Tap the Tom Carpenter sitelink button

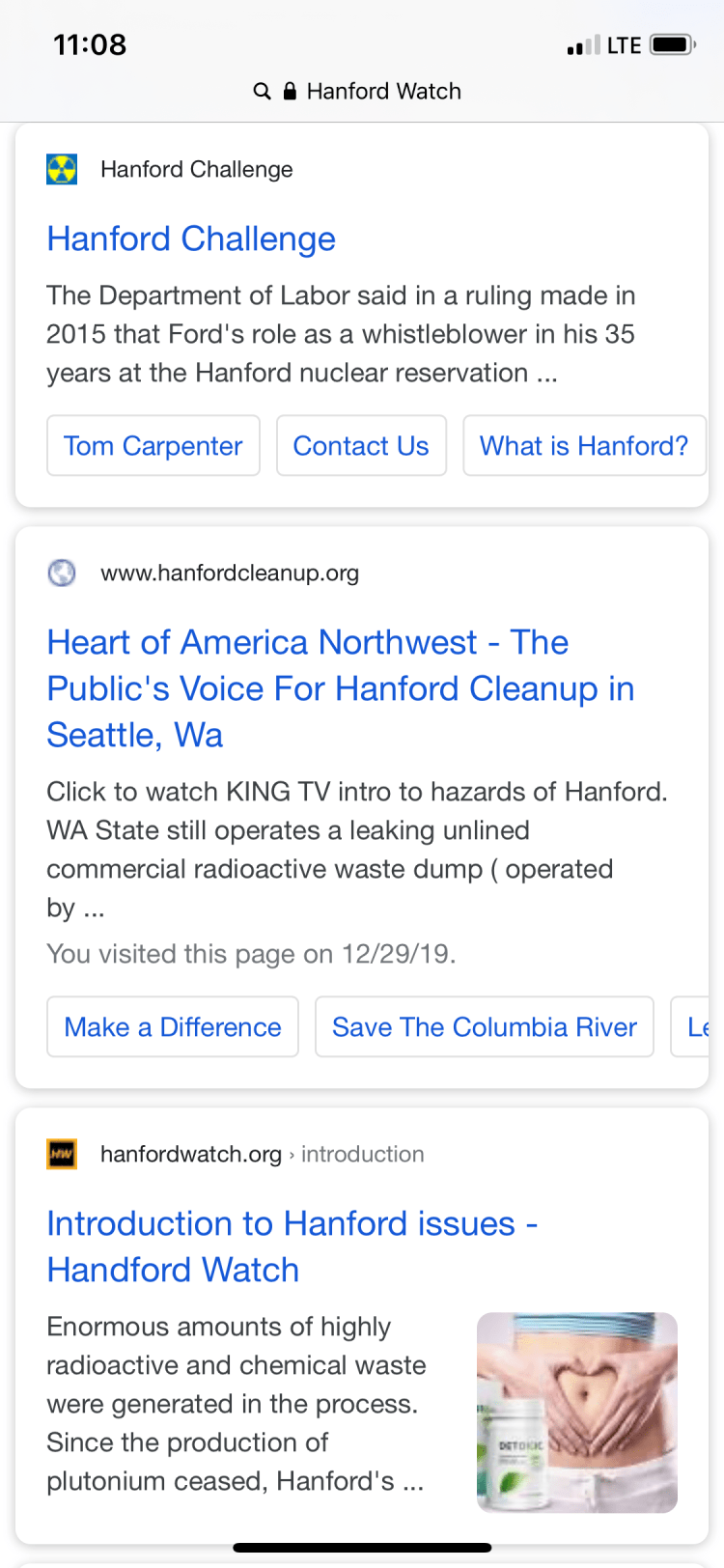coord(153,446)
